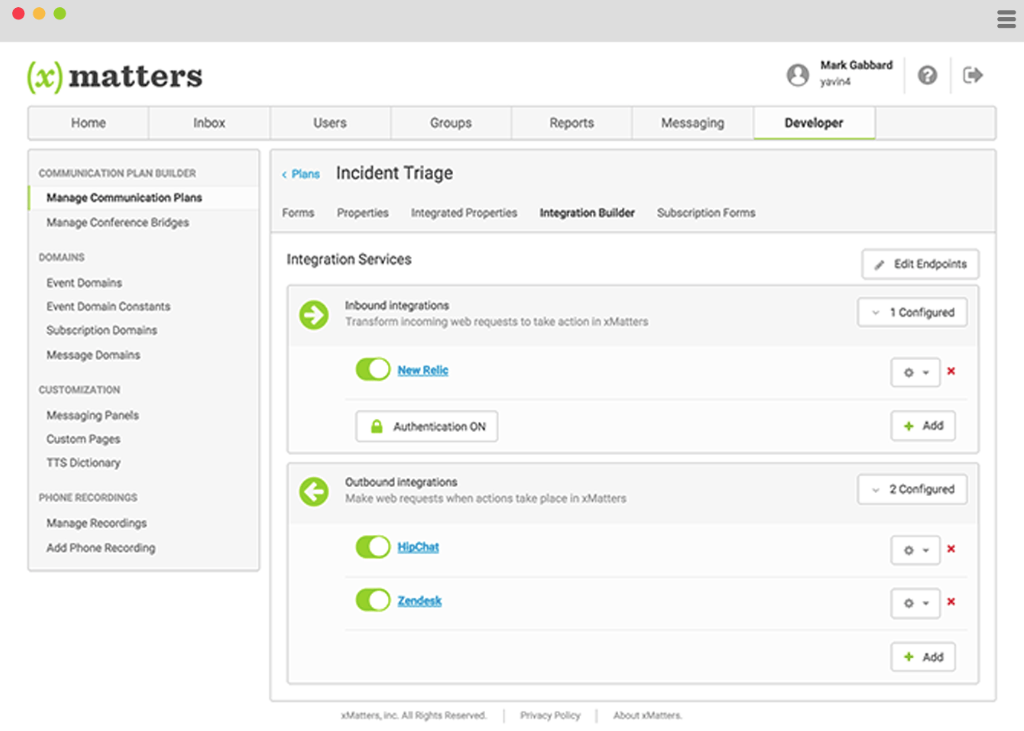Click the Edit Endpoints button
The width and height of the screenshot is (1024, 731).
point(920,264)
